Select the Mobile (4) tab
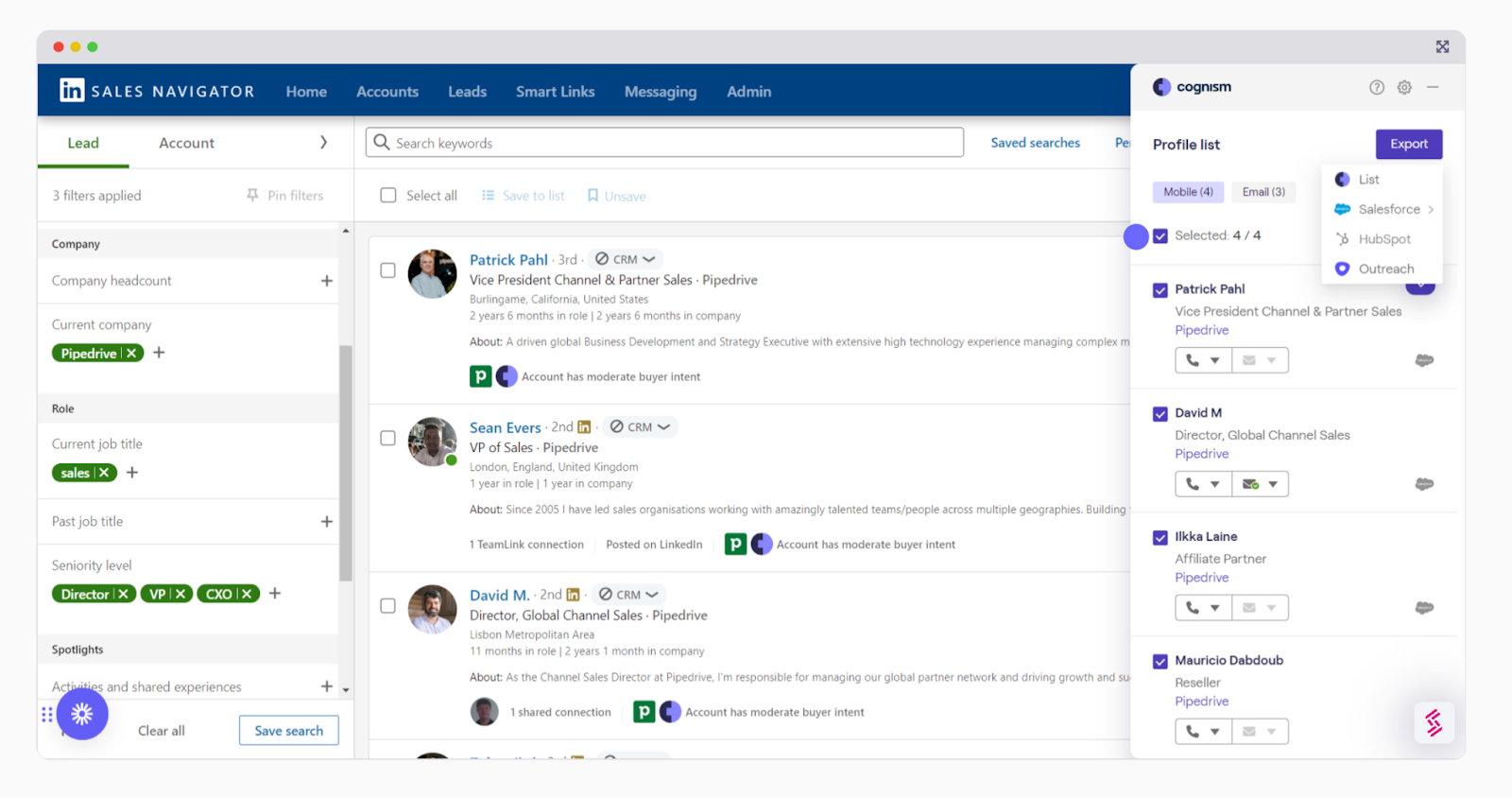1512x798 pixels. (1188, 192)
